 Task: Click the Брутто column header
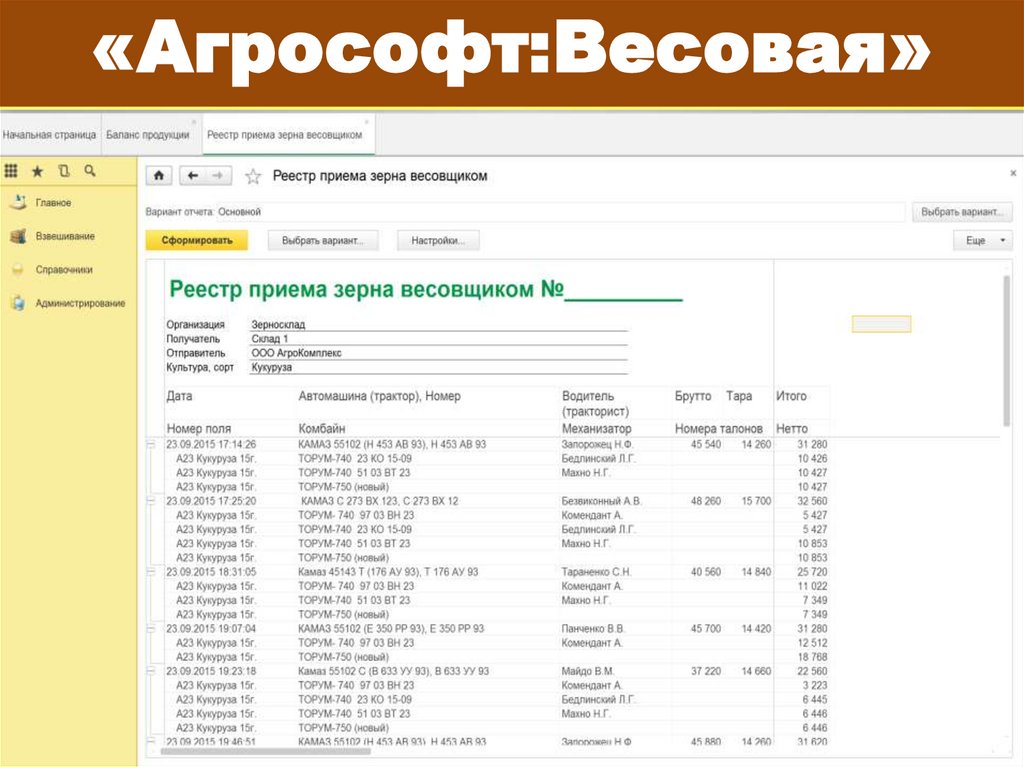click(x=693, y=396)
